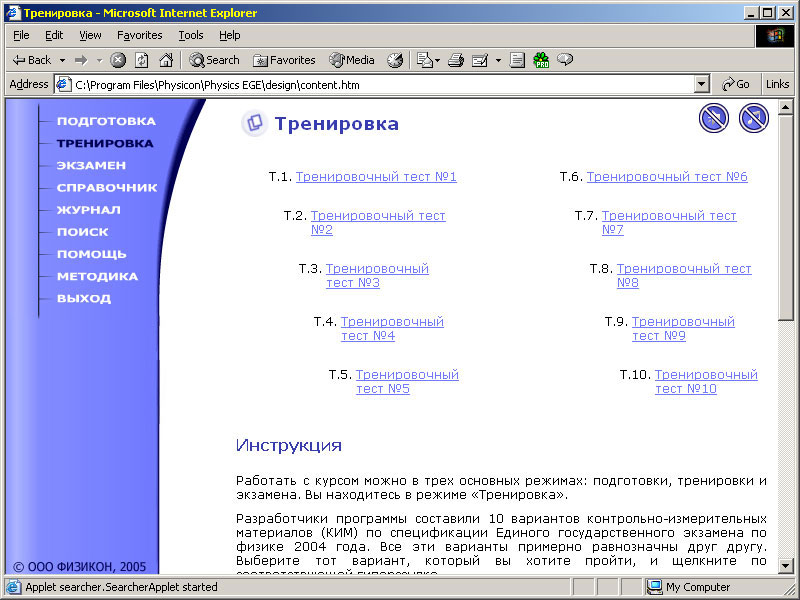
Task: Start Тренировочный тест №7
Action: [x=669, y=222]
